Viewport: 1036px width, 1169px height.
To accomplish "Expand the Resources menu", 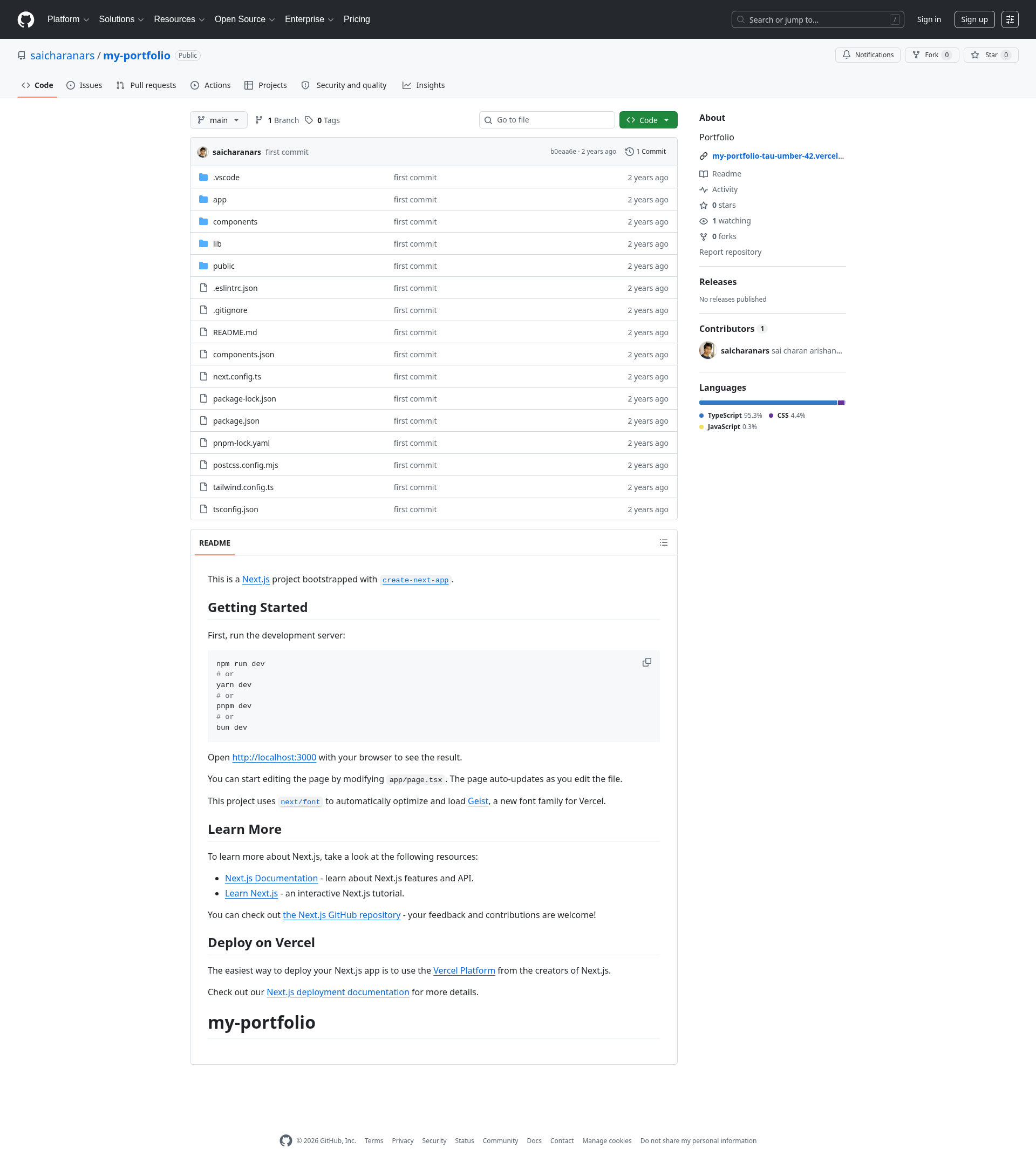I will tap(179, 19).
